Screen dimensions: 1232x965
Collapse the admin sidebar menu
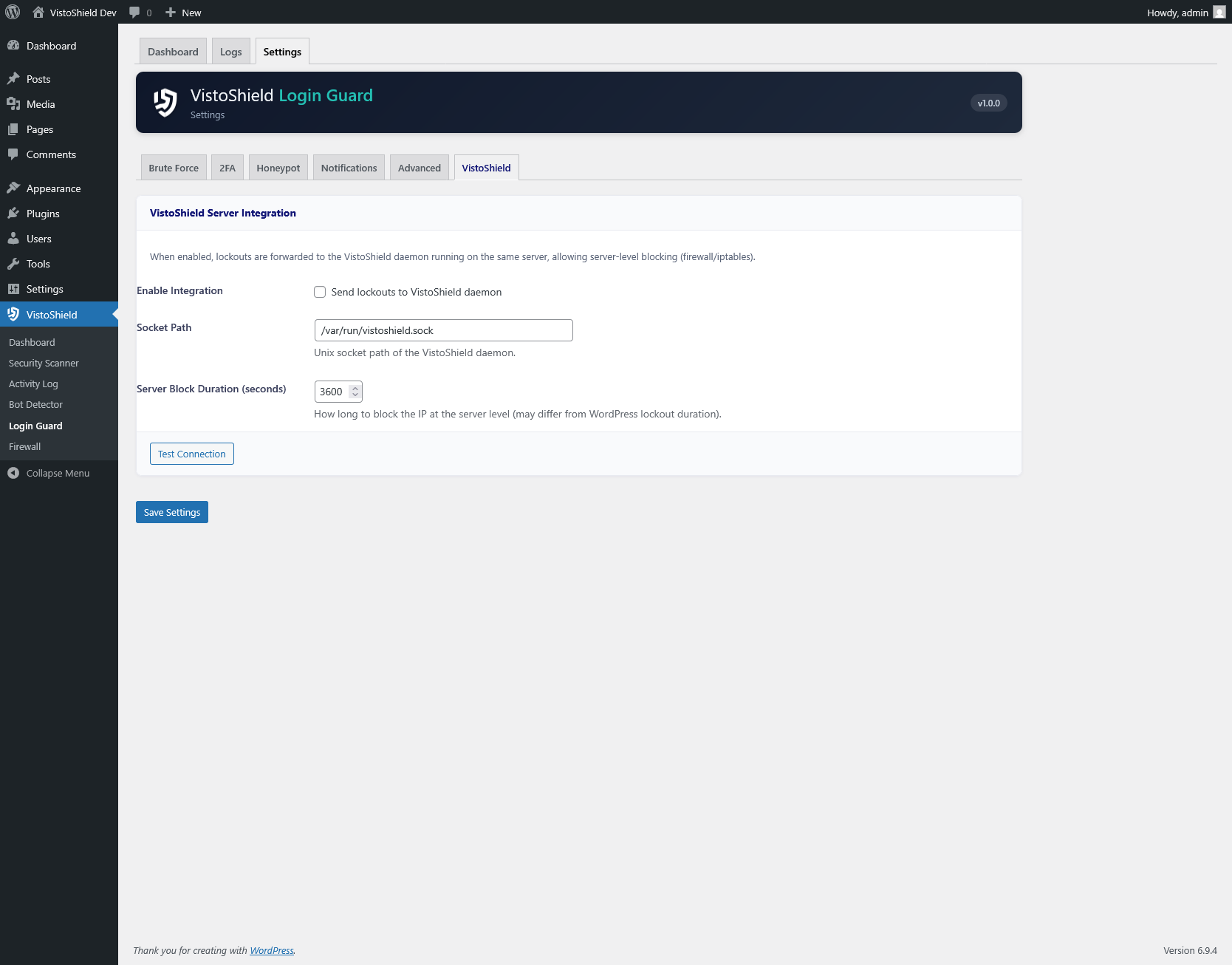[x=14, y=473]
